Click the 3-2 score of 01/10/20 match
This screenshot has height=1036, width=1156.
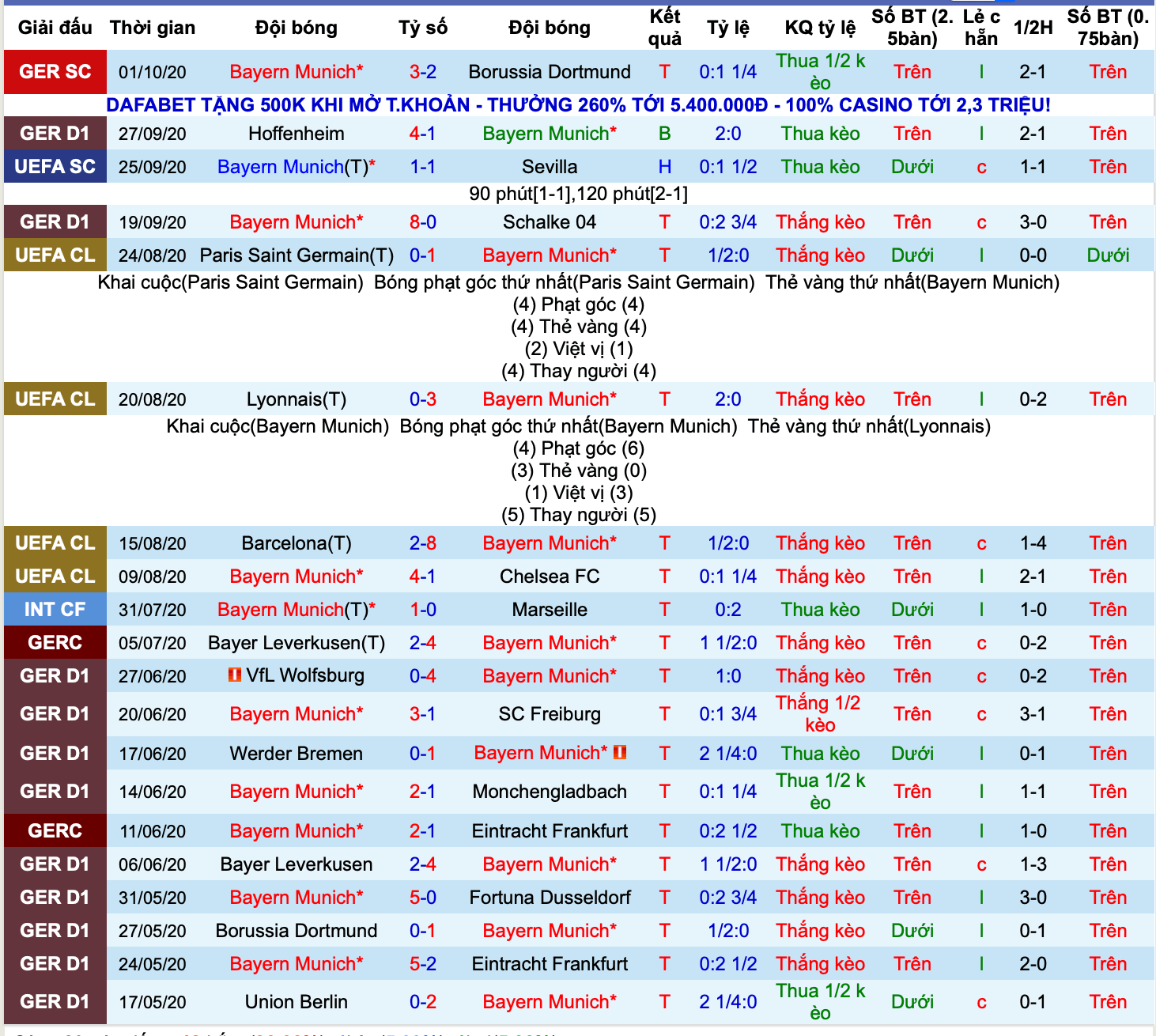pos(423,72)
